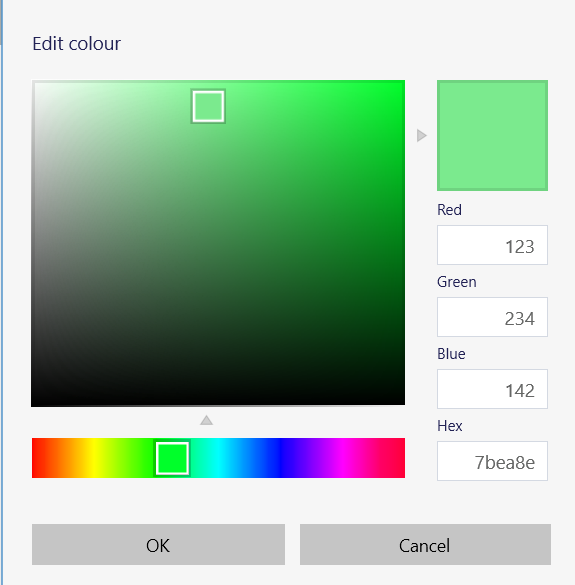Click the large green preview swatch

pyautogui.click(x=492, y=135)
